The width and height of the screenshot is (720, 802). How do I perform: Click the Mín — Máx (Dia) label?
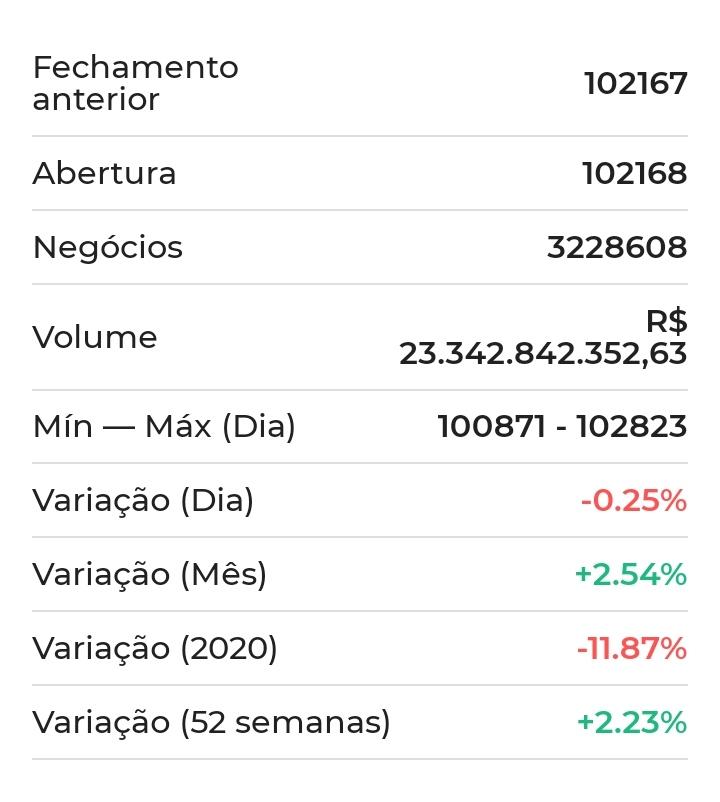point(164,427)
